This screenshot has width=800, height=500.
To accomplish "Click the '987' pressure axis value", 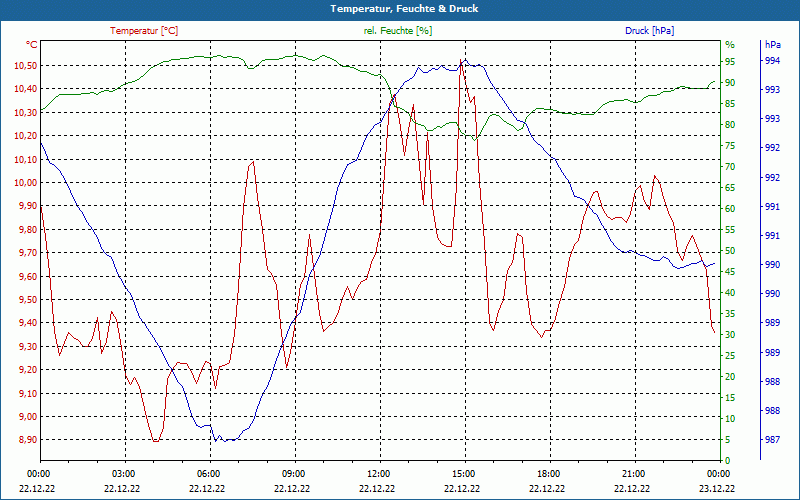I will point(773,440).
